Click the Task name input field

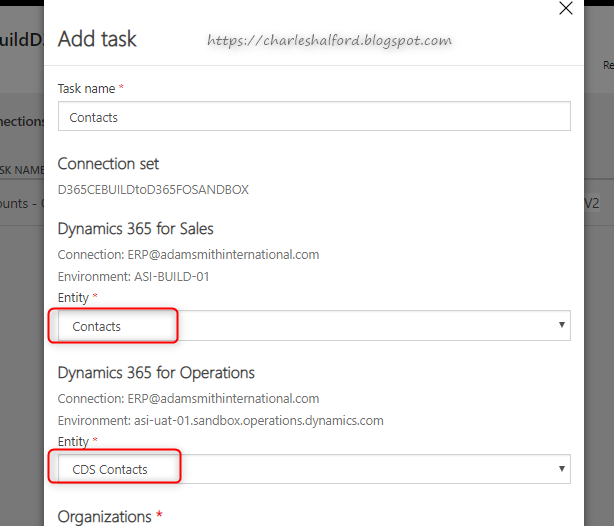tap(314, 117)
